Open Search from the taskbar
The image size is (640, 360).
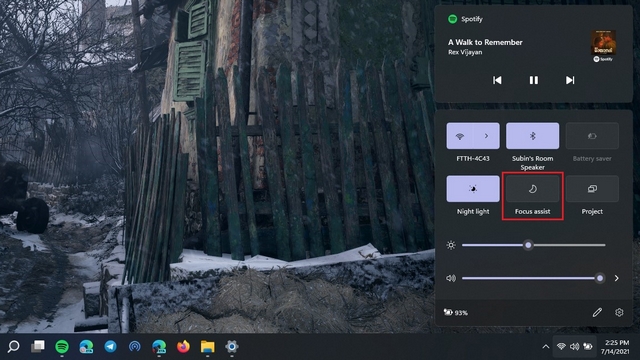click(x=13, y=347)
